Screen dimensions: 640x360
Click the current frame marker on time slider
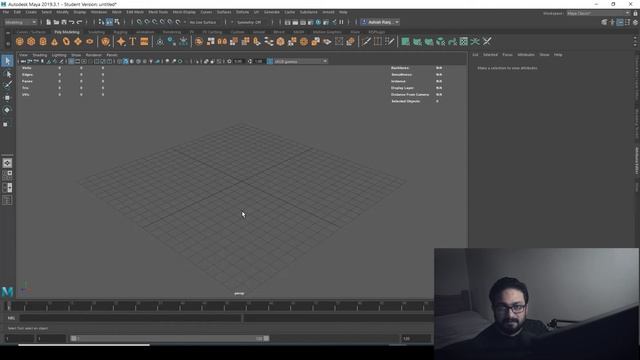[9, 306]
